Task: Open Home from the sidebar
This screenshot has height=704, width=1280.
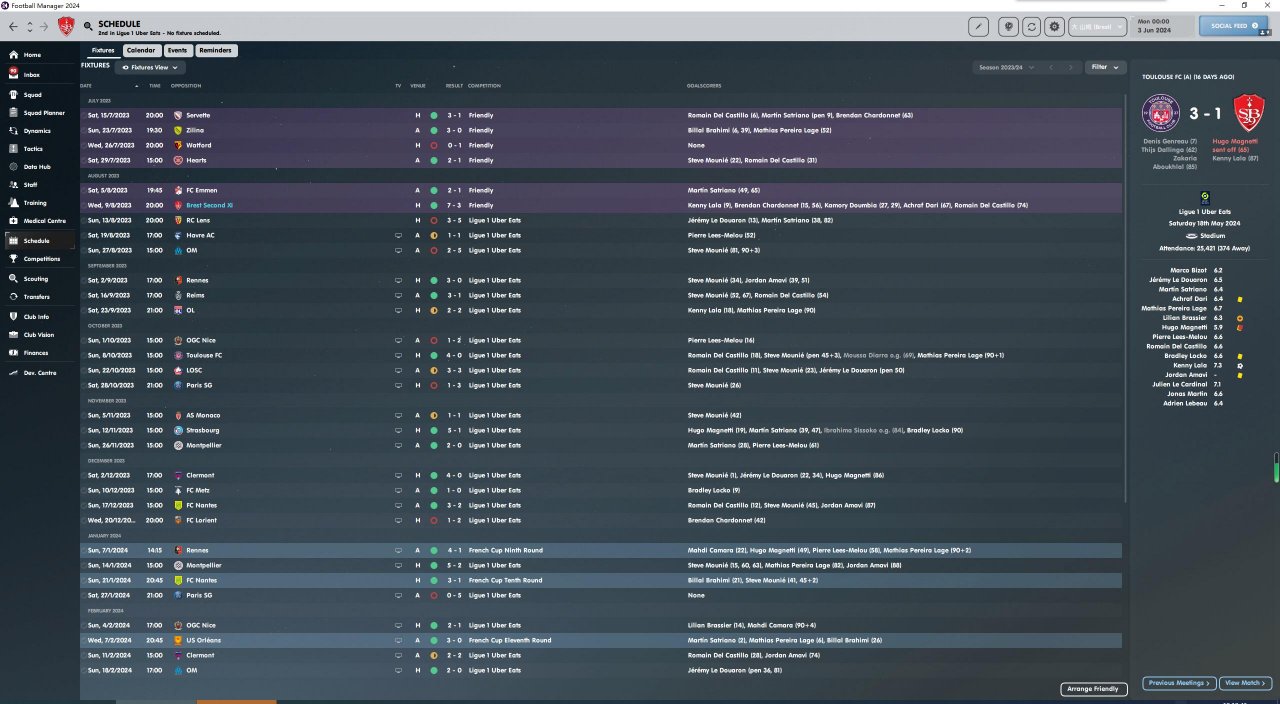Action: [40, 55]
